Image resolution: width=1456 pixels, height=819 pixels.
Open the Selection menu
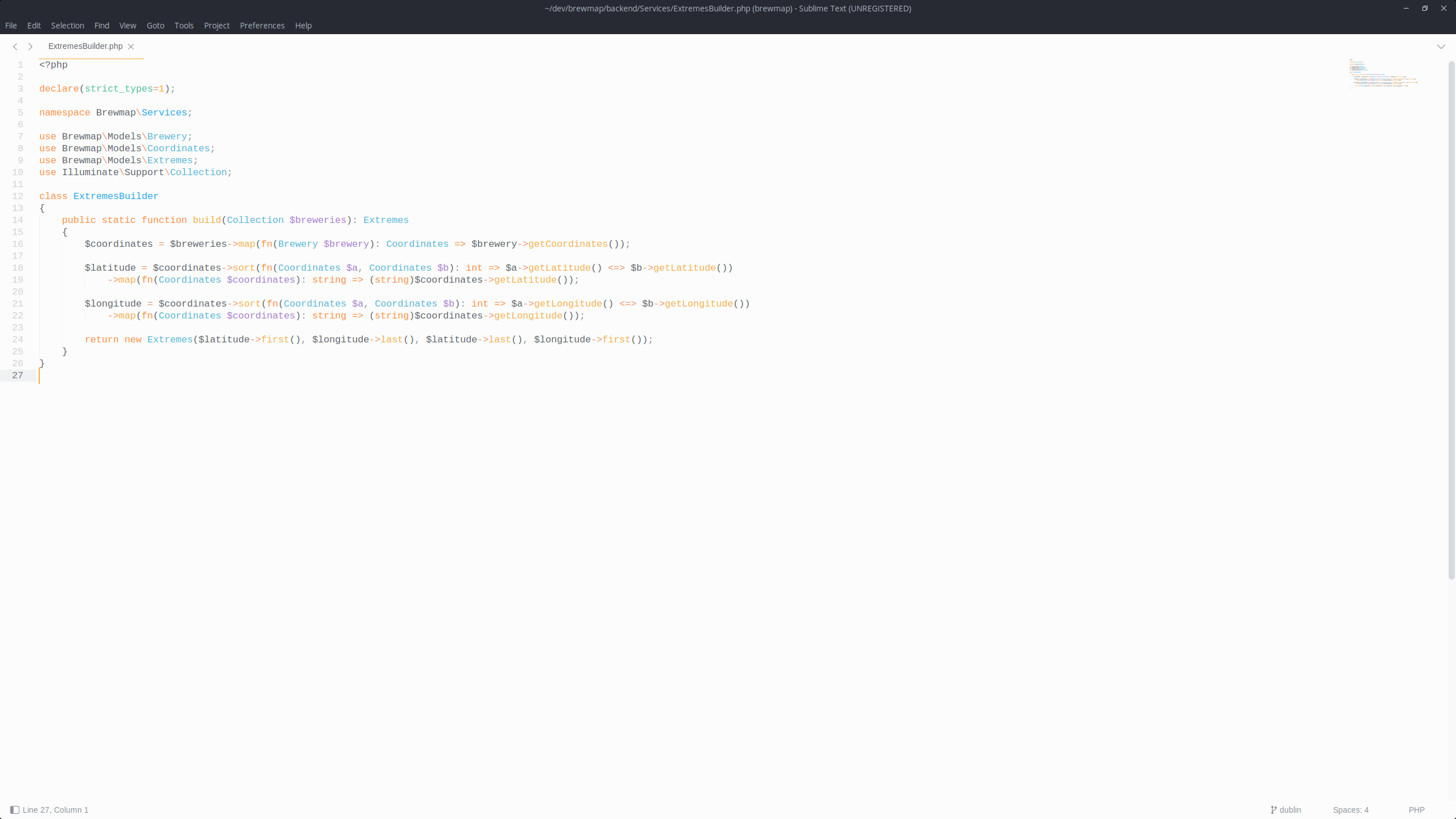pos(67,26)
